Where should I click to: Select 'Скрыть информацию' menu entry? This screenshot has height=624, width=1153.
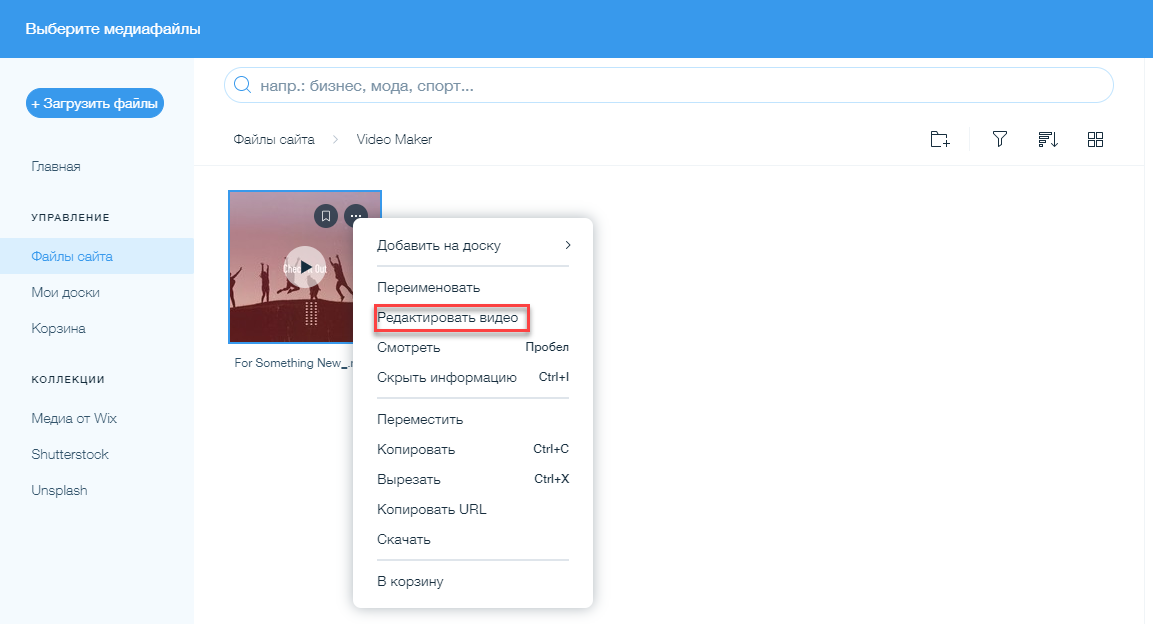point(446,378)
